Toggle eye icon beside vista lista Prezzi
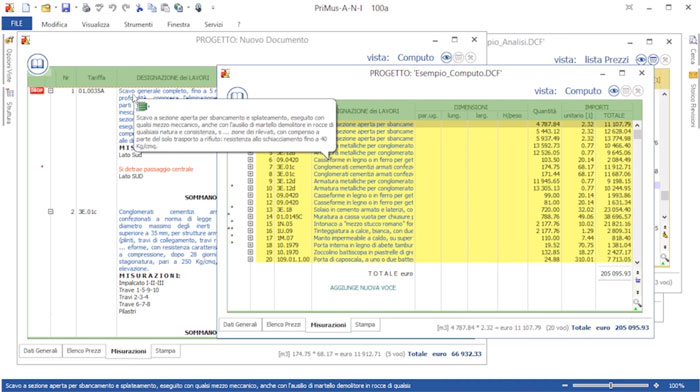 pyautogui.click(x=641, y=59)
